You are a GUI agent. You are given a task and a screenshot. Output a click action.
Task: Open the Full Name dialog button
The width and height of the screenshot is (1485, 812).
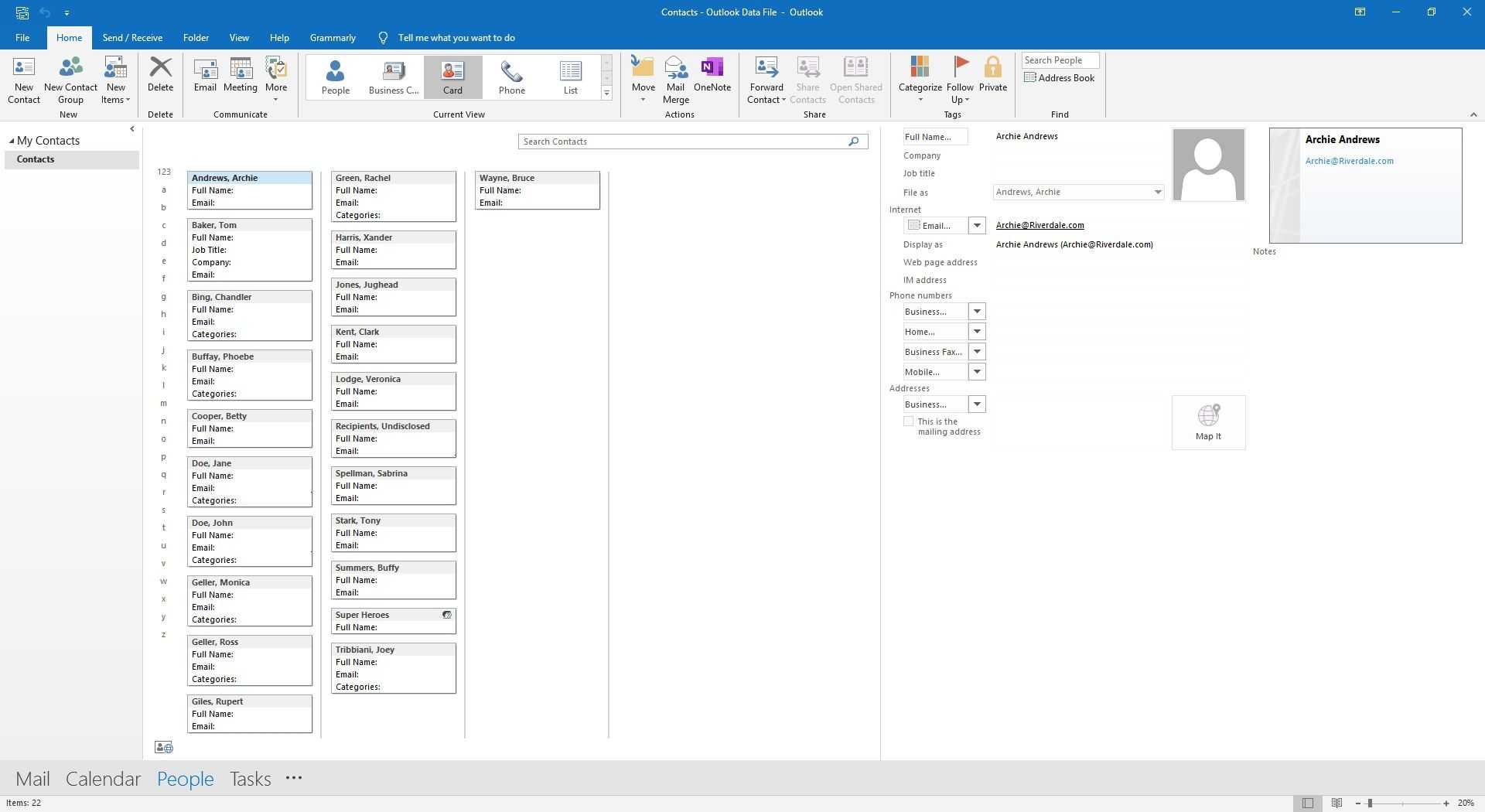[x=934, y=137]
